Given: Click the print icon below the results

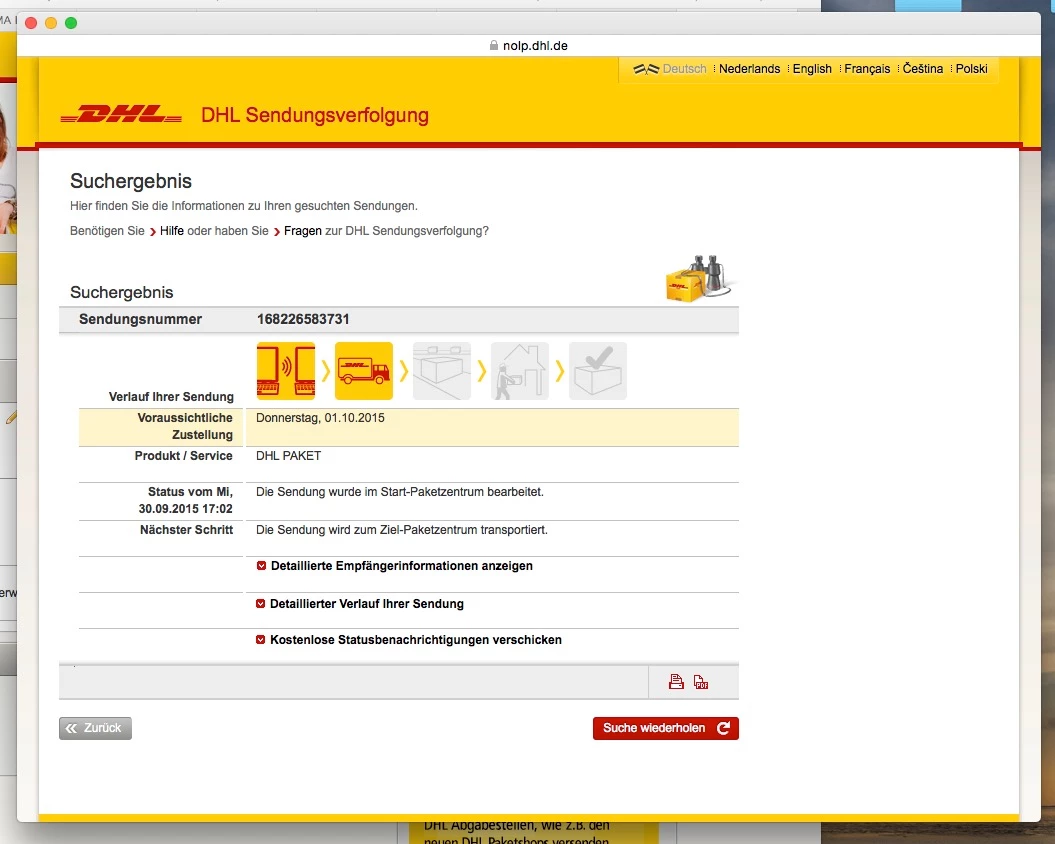Looking at the screenshot, I should [x=676, y=682].
